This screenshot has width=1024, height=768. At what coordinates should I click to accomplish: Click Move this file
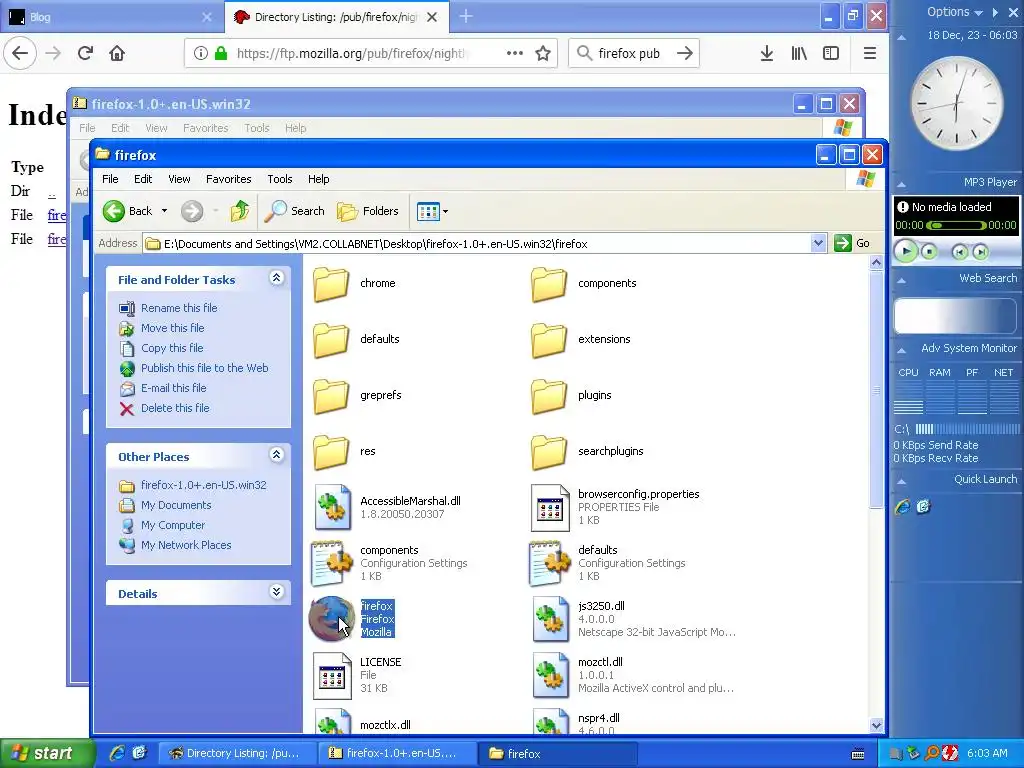click(172, 328)
